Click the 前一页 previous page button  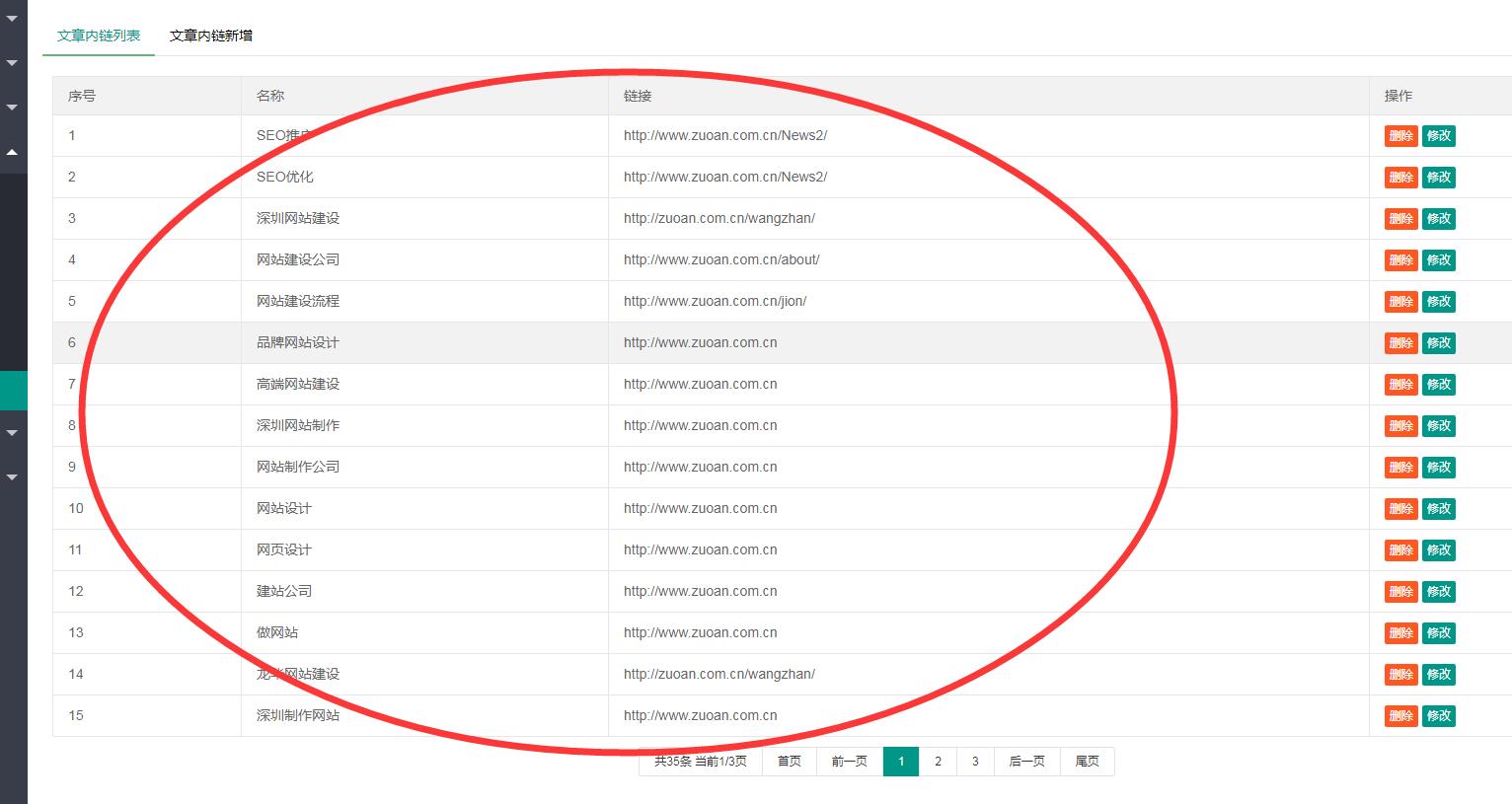(x=849, y=762)
